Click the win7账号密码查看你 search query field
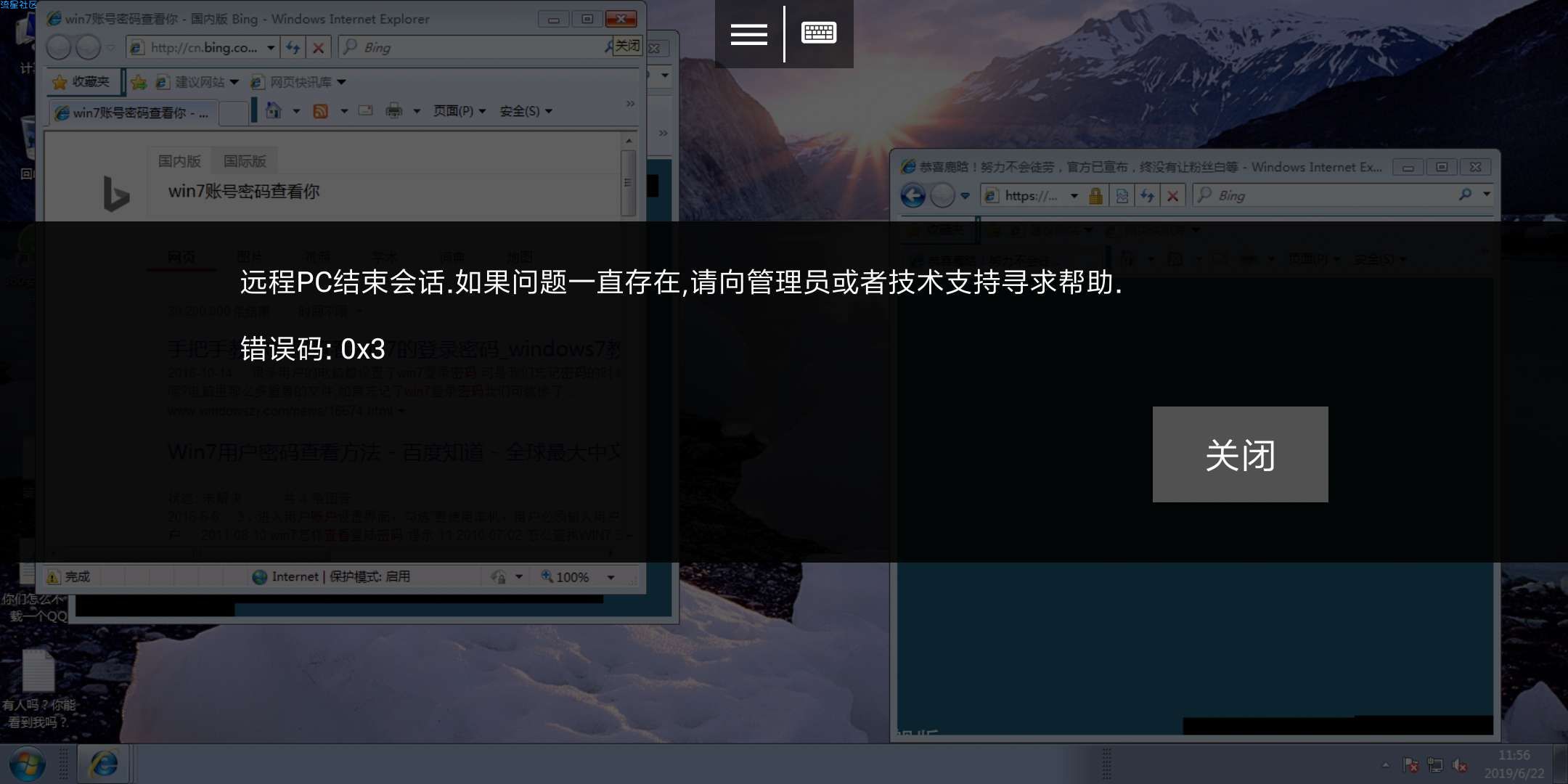Screen dimensions: 1568x784 [385, 192]
